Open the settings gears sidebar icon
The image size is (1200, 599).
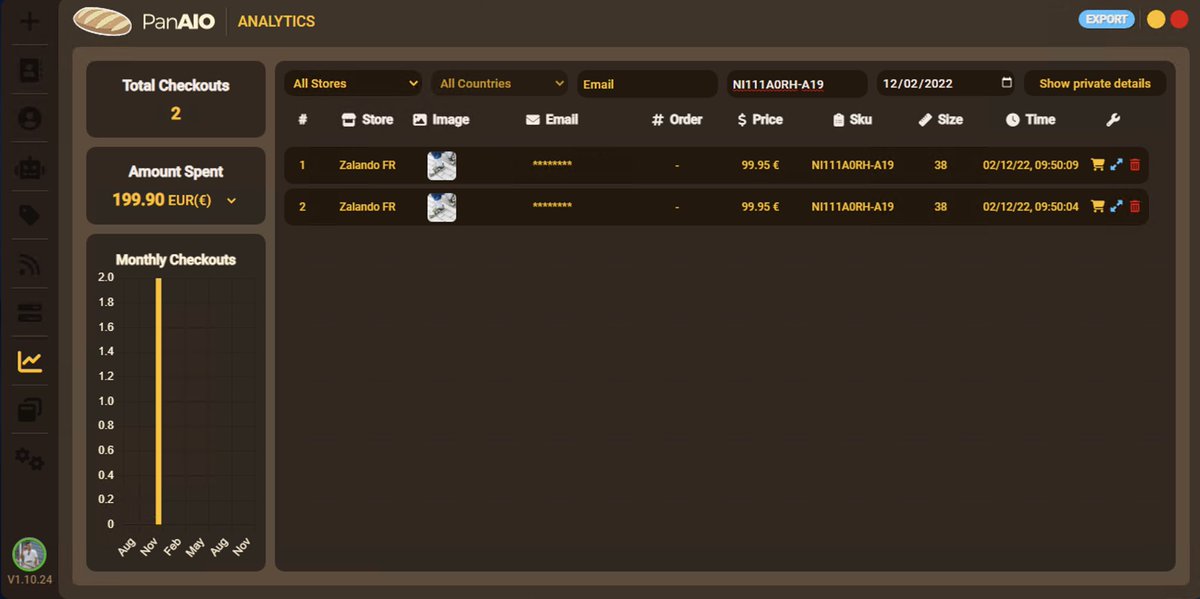pyautogui.click(x=30, y=459)
